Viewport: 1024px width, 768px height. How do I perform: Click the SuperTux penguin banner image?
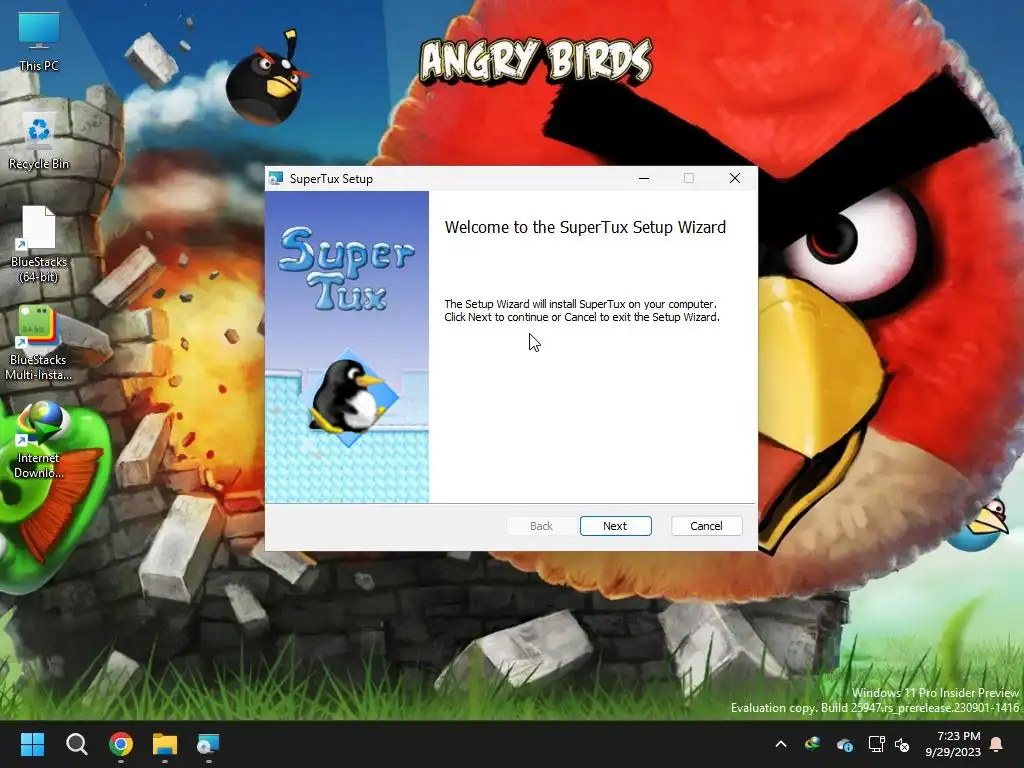tap(347, 347)
